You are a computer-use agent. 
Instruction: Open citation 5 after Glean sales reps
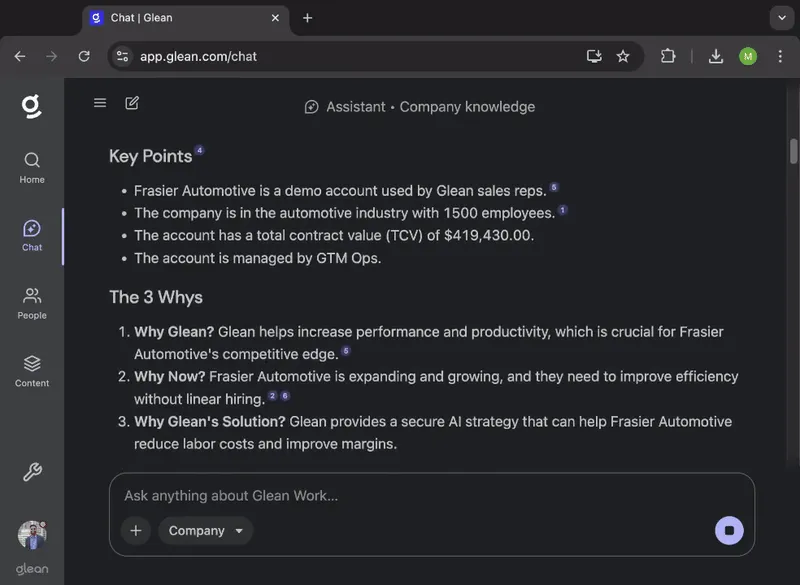(554, 187)
